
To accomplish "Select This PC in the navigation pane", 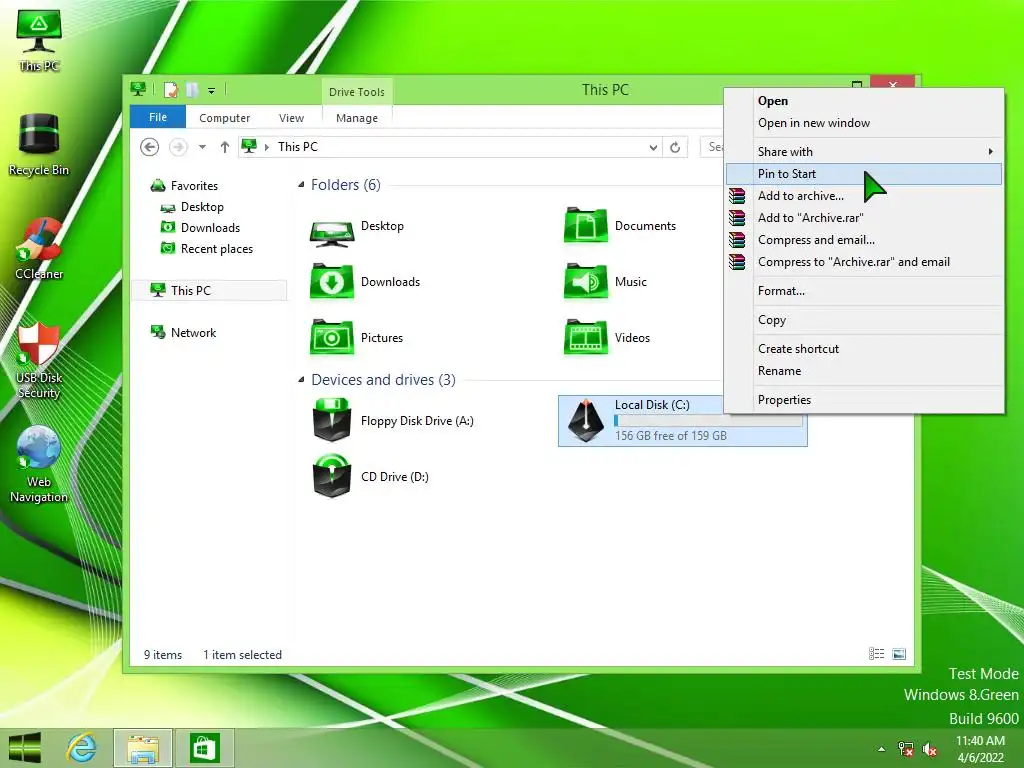I will pos(209,291).
